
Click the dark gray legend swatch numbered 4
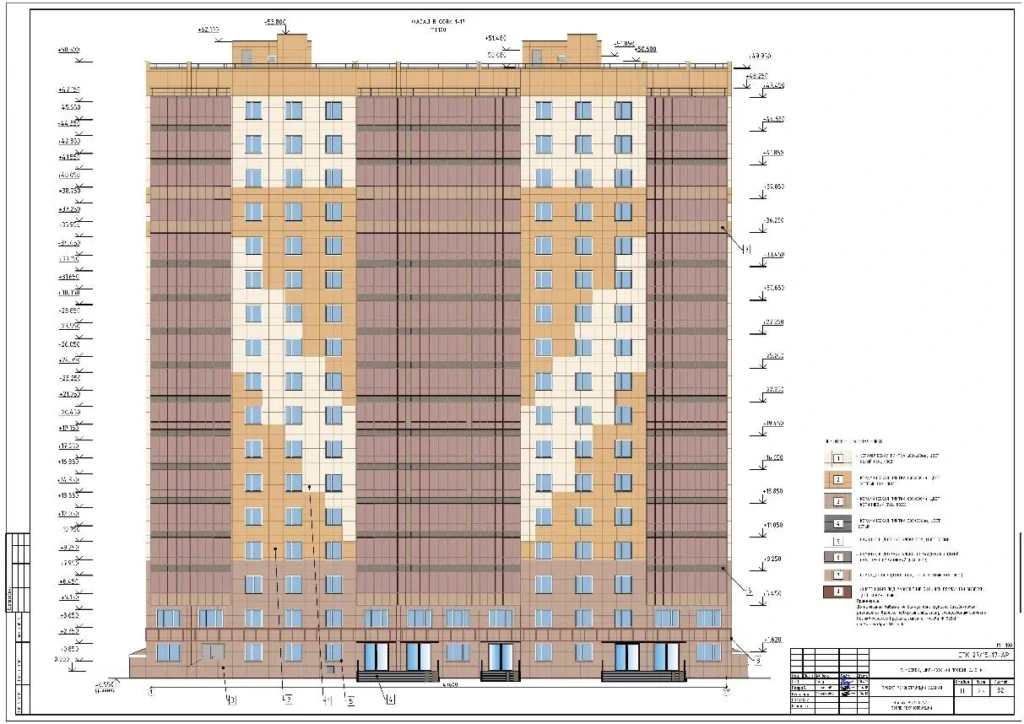point(838,524)
